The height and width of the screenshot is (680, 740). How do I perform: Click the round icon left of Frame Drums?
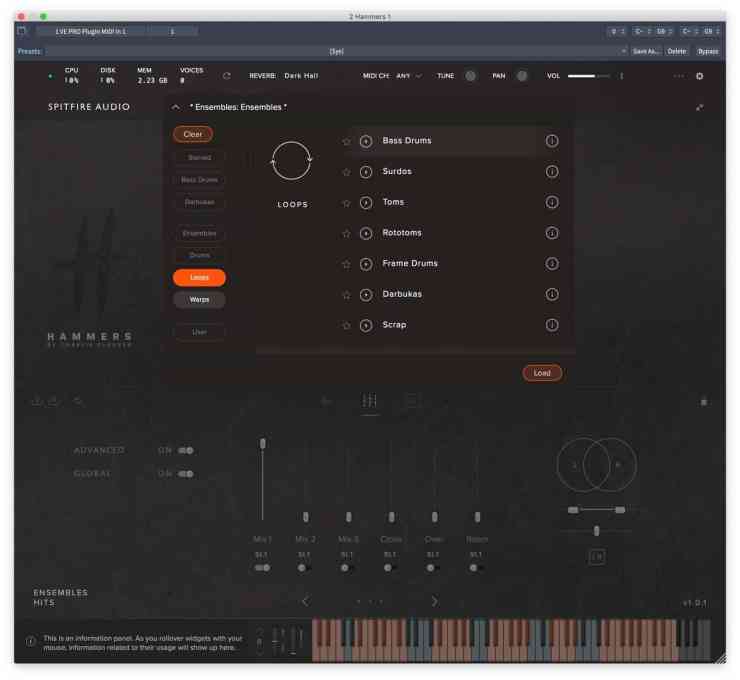tap(366, 264)
